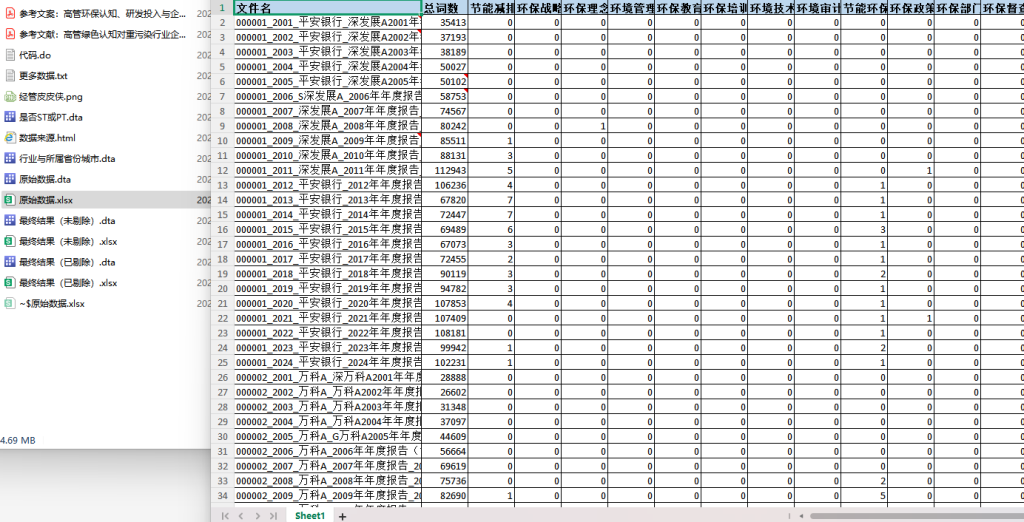The image size is (1024, 522).
Task: Click the spreadsheet icon of 最终结果（未剔除）.xlsx
Action: click(10, 242)
